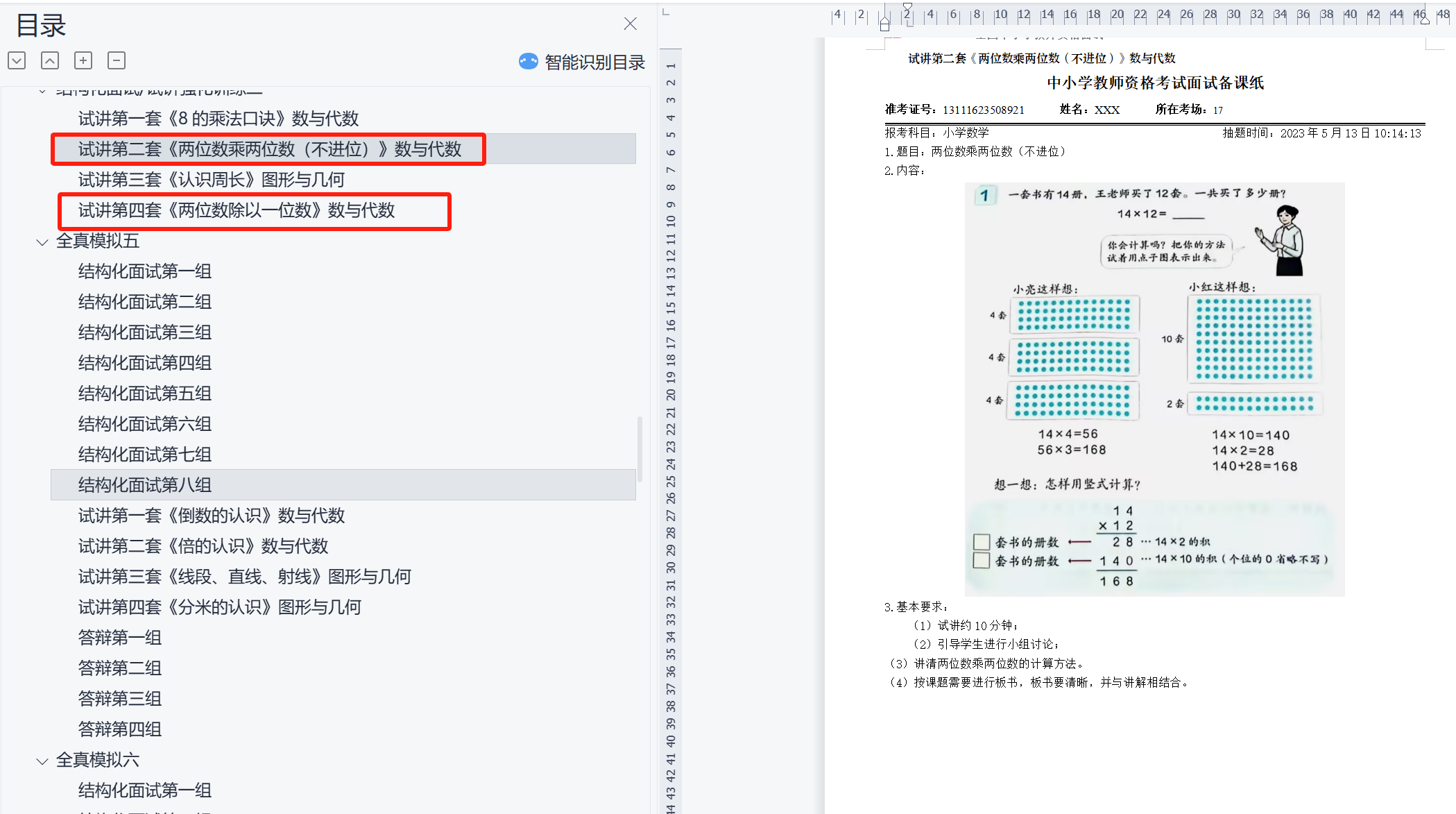The width and height of the screenshot is (1456, 814).
Task: Check the first box beside 套书的册数
Action: pyautogui.click(x=982, y=542)
